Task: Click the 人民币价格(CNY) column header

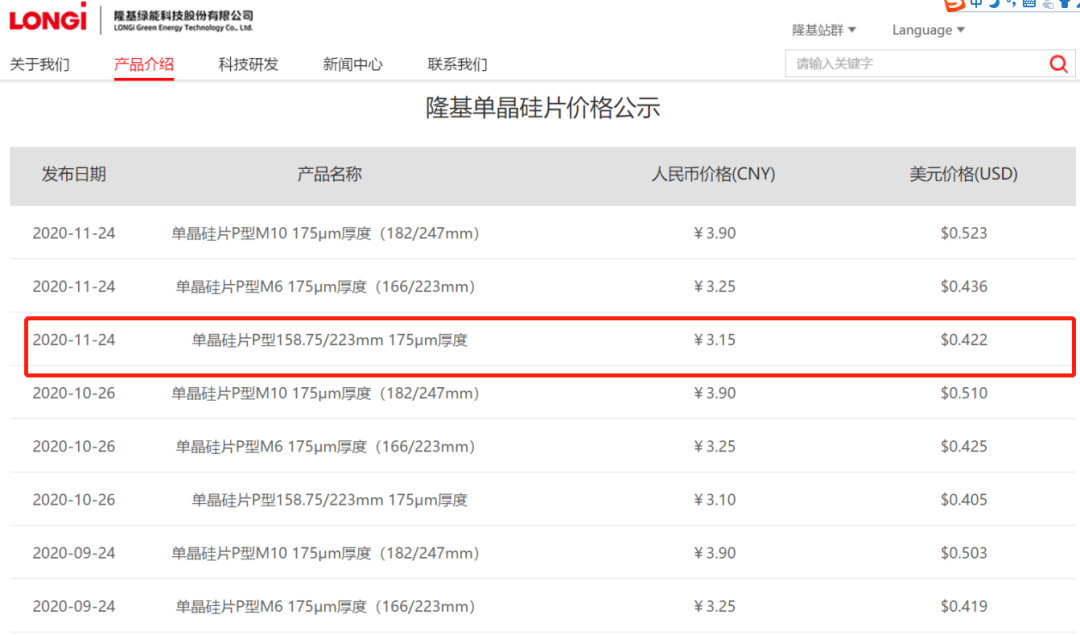Action: [714, 174]
